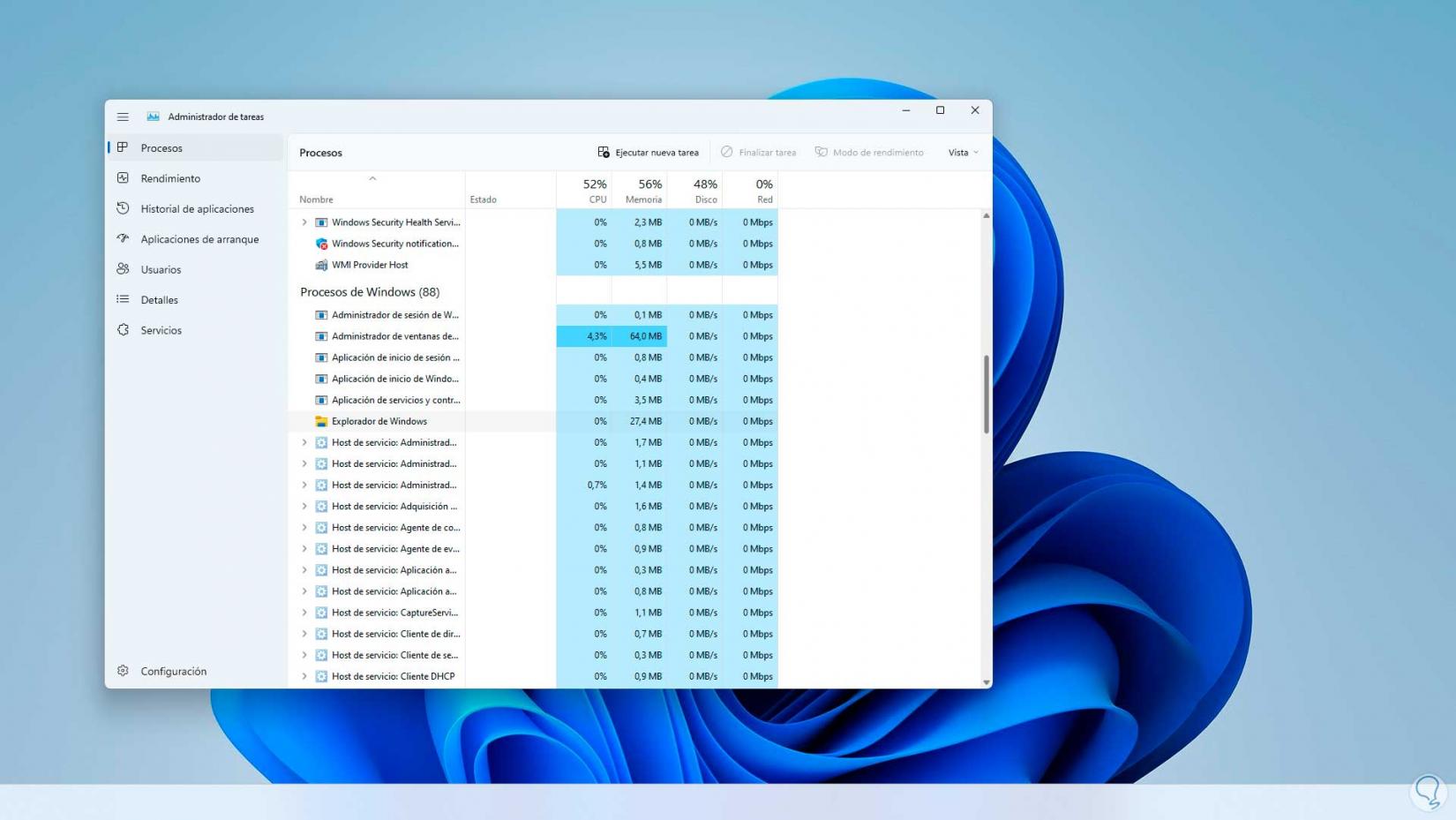Click the Task Manager app icon in title bar

pos(154,117)
